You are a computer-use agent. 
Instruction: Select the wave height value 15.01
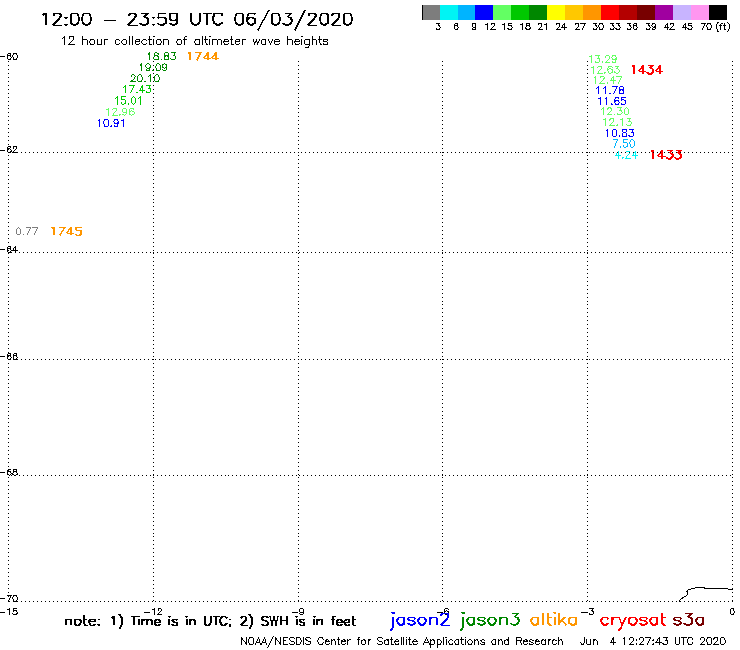128,101
